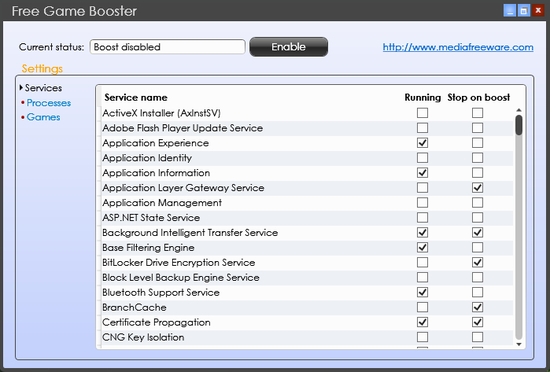Uncheck Running for Certificate Propagation
This screenshot has height=372, width=550.
[422, 323]
